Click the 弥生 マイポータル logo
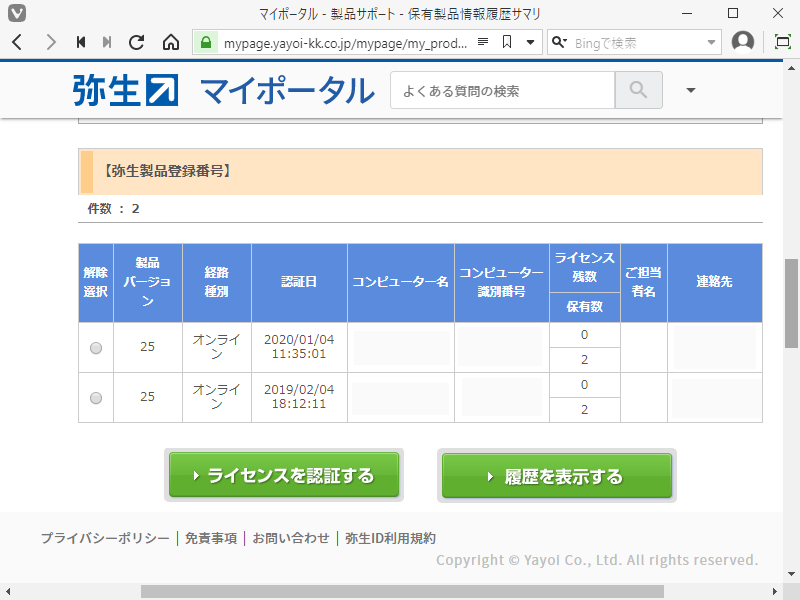The image size is (800, 600). click(223, 91)
